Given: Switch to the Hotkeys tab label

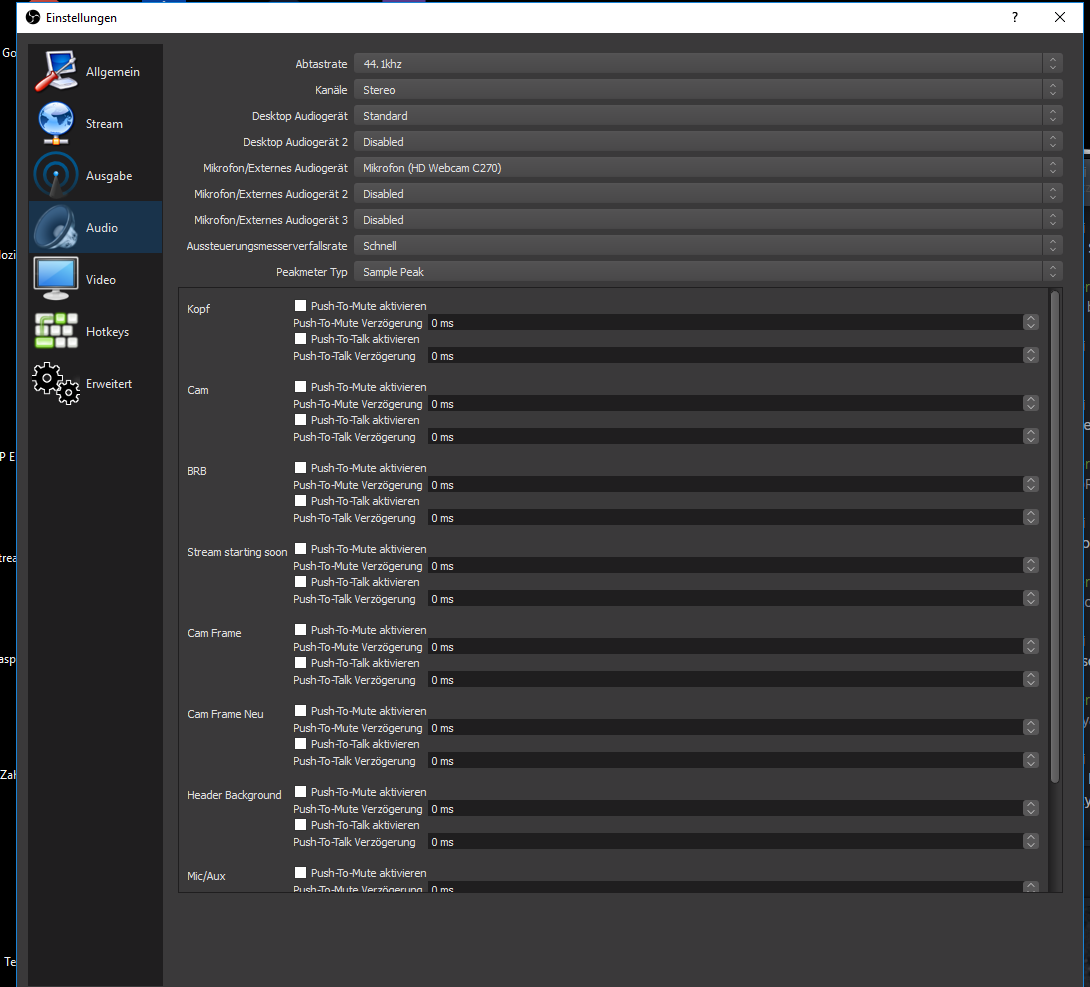Looking at the screenshot, I should pyautogui.click(x=107, y=332).
